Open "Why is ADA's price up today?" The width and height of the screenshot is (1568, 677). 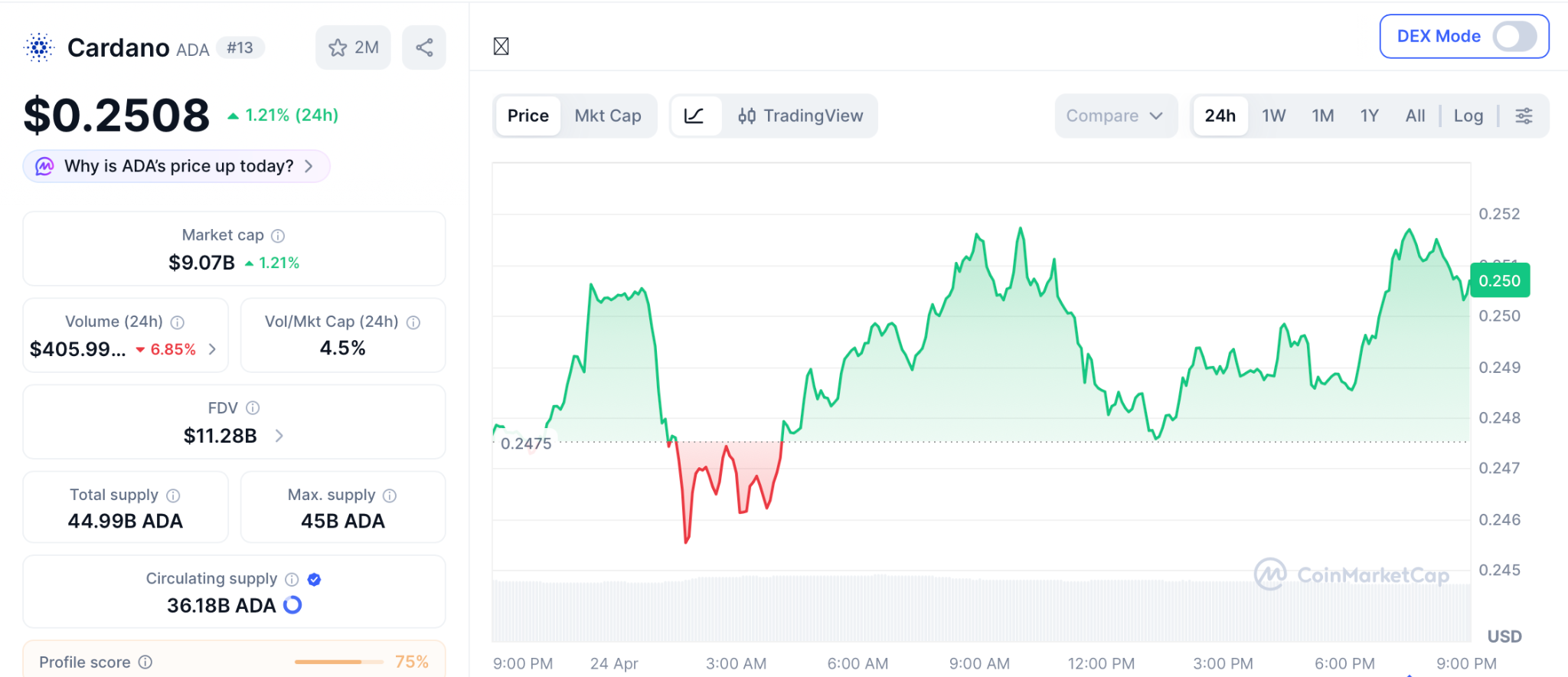pyautogui.click(x=177, y=166)
